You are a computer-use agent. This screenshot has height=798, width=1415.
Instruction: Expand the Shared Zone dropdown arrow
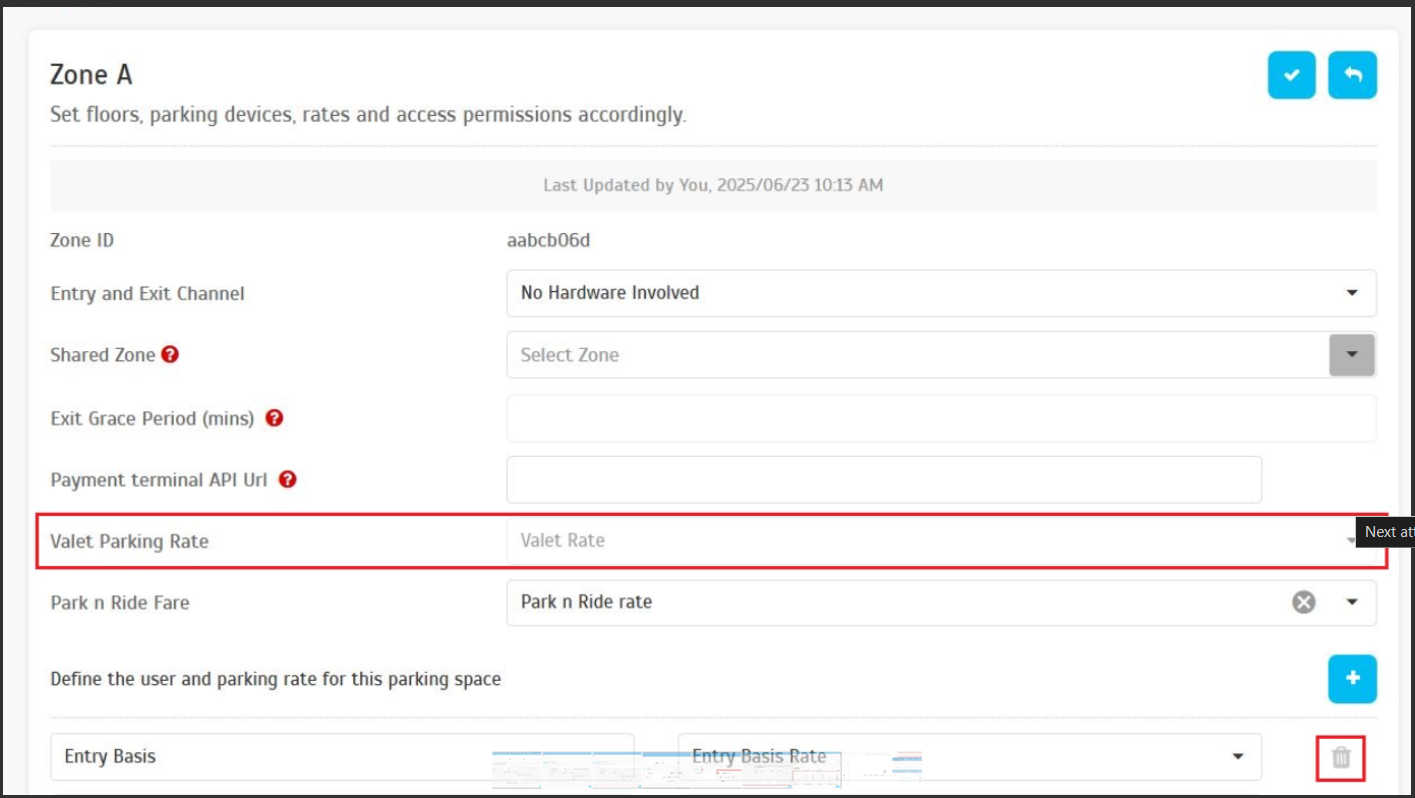pos(1351,355)
